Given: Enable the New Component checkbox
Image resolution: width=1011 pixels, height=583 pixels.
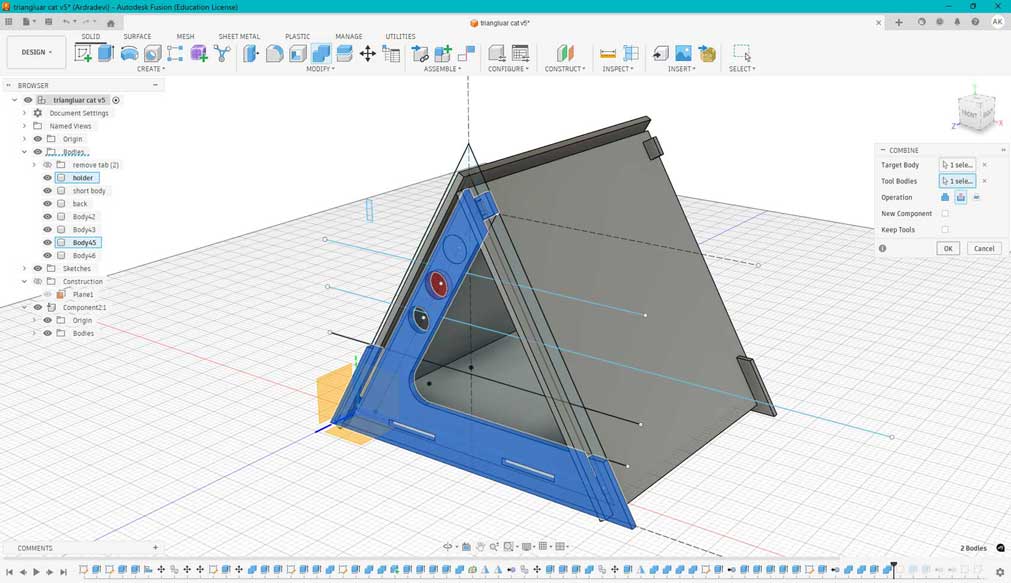Looking at the screenshot, I should click(945, 213).
